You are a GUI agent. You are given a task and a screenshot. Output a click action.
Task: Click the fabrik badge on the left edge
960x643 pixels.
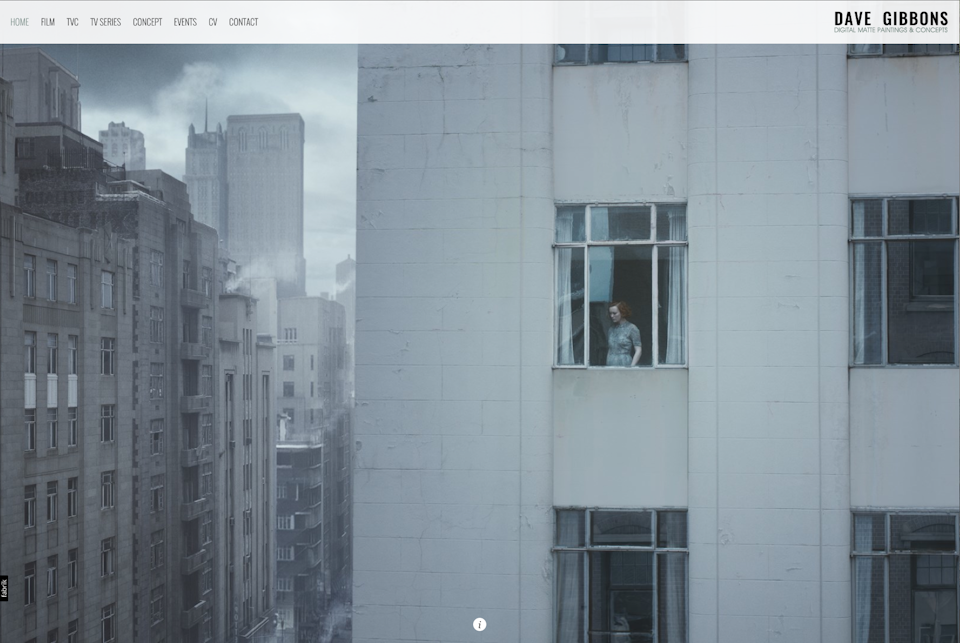pyautogui.click(x=4, y=588)
